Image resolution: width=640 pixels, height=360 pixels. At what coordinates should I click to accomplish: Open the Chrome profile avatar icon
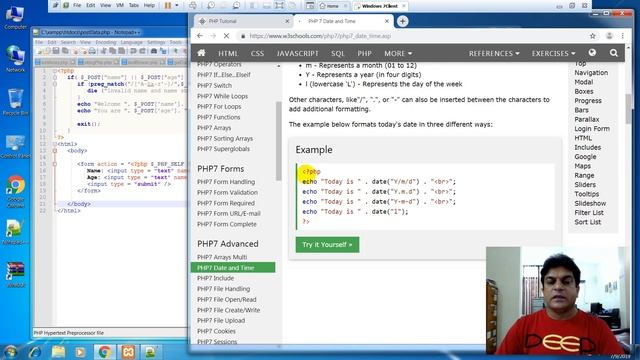click(x=609, y=36)
